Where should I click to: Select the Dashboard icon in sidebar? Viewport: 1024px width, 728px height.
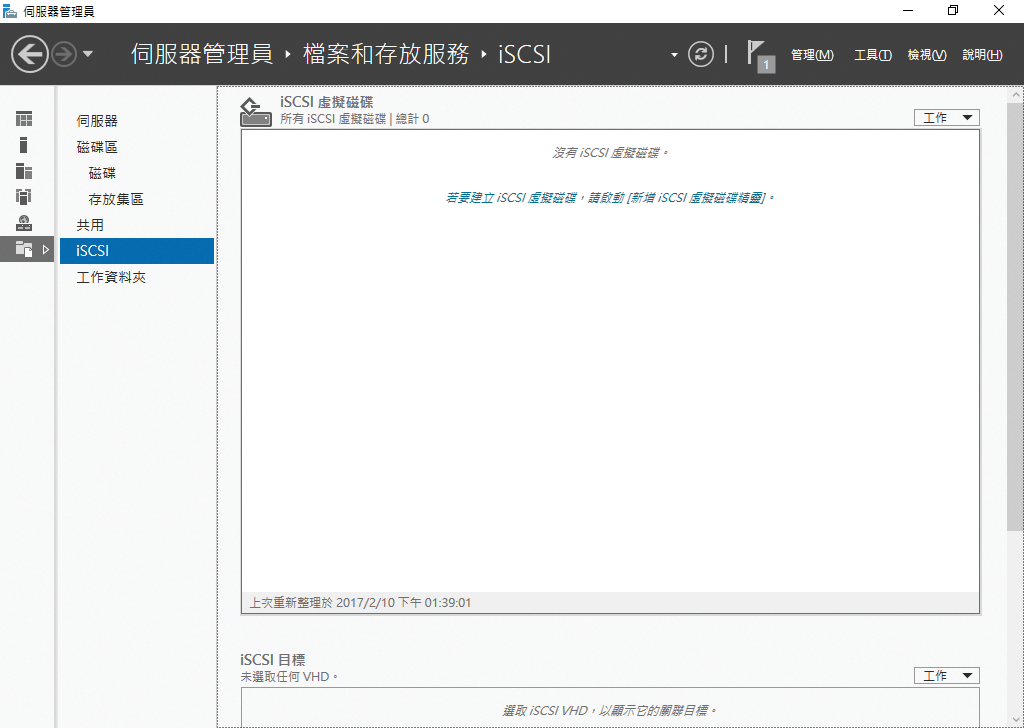coord(24,119)
